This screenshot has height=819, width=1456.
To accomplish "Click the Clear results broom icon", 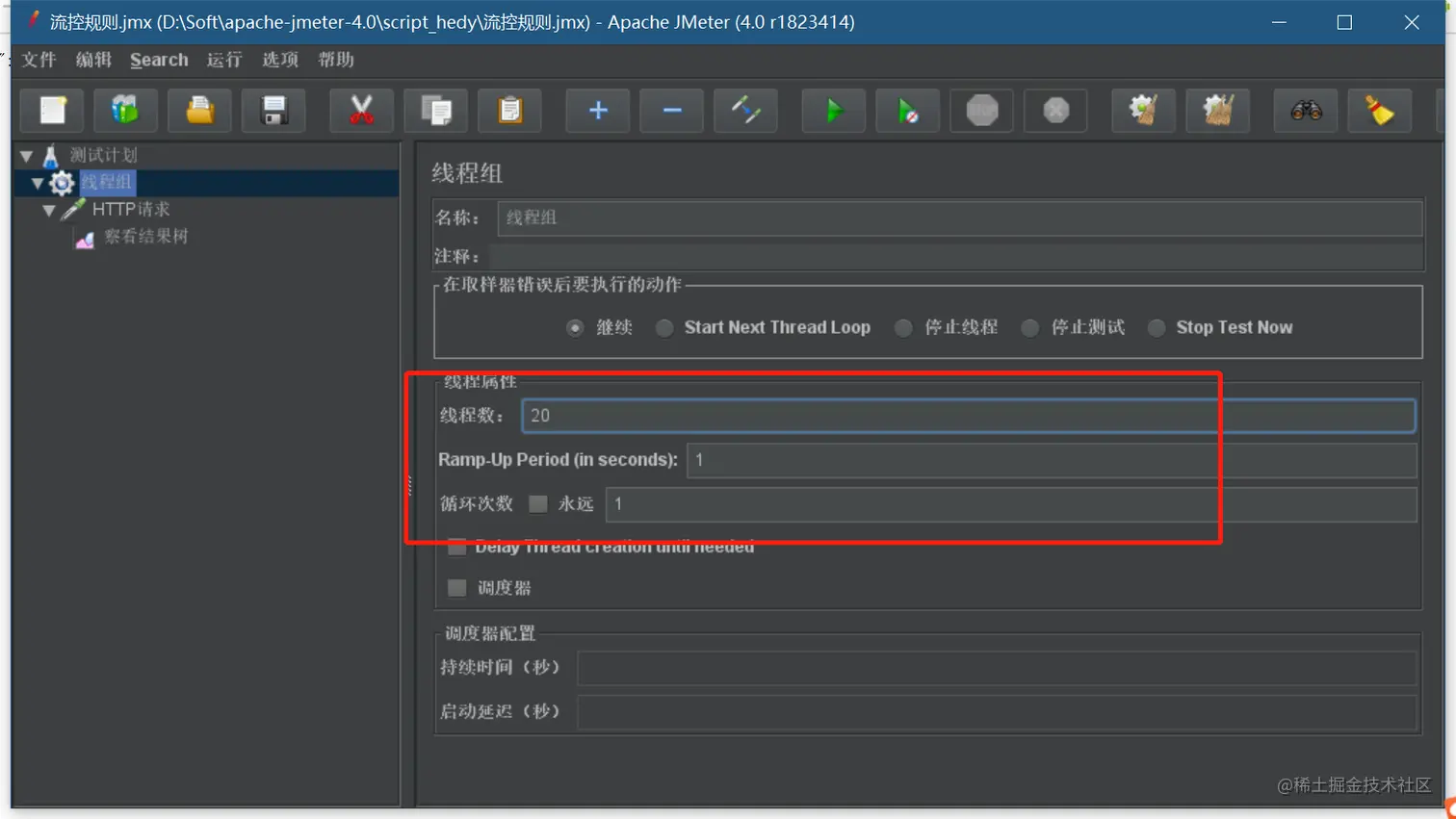I will 1144,111.
